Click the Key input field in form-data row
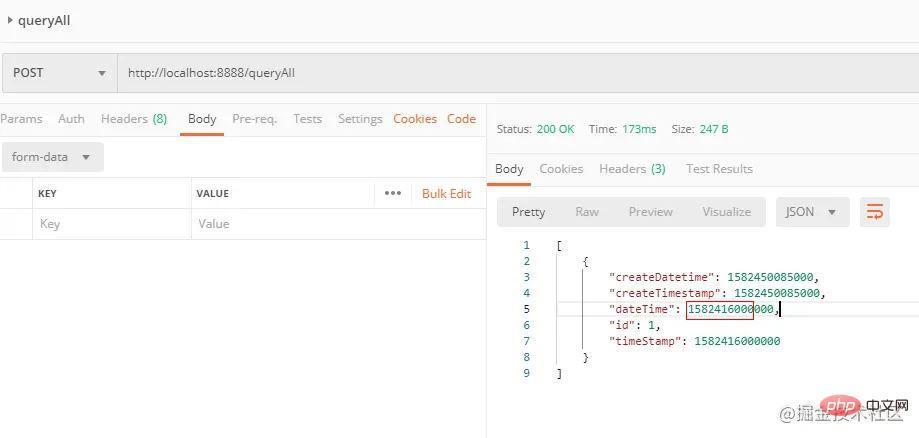This screenshot has height=438, width=919. [110, 224]
